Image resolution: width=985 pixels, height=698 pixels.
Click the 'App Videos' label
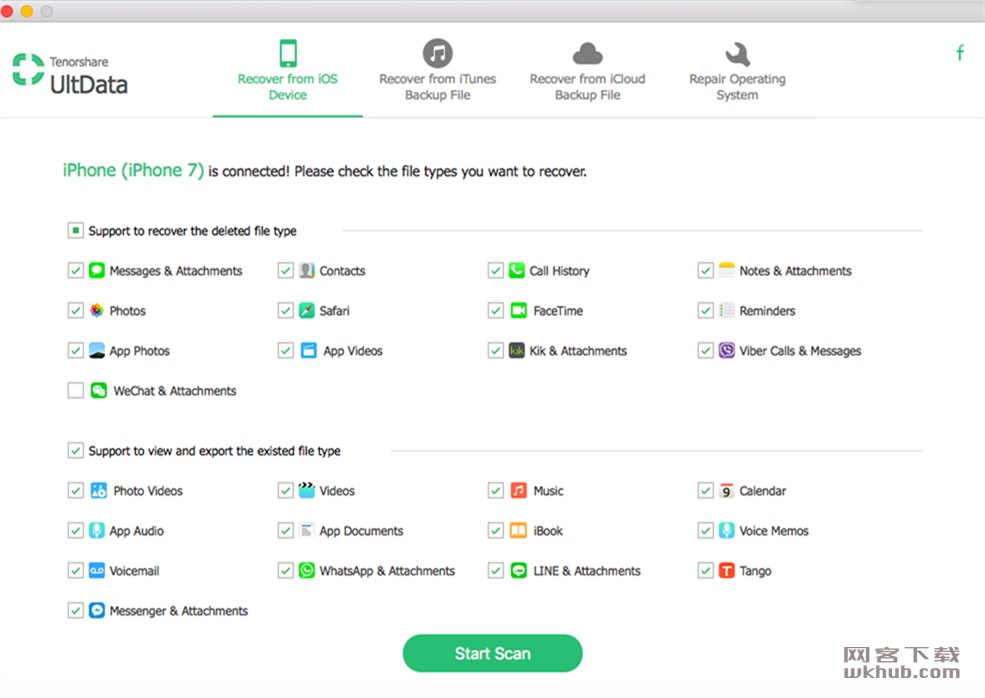pyautogui.click(x=353, y=351)
